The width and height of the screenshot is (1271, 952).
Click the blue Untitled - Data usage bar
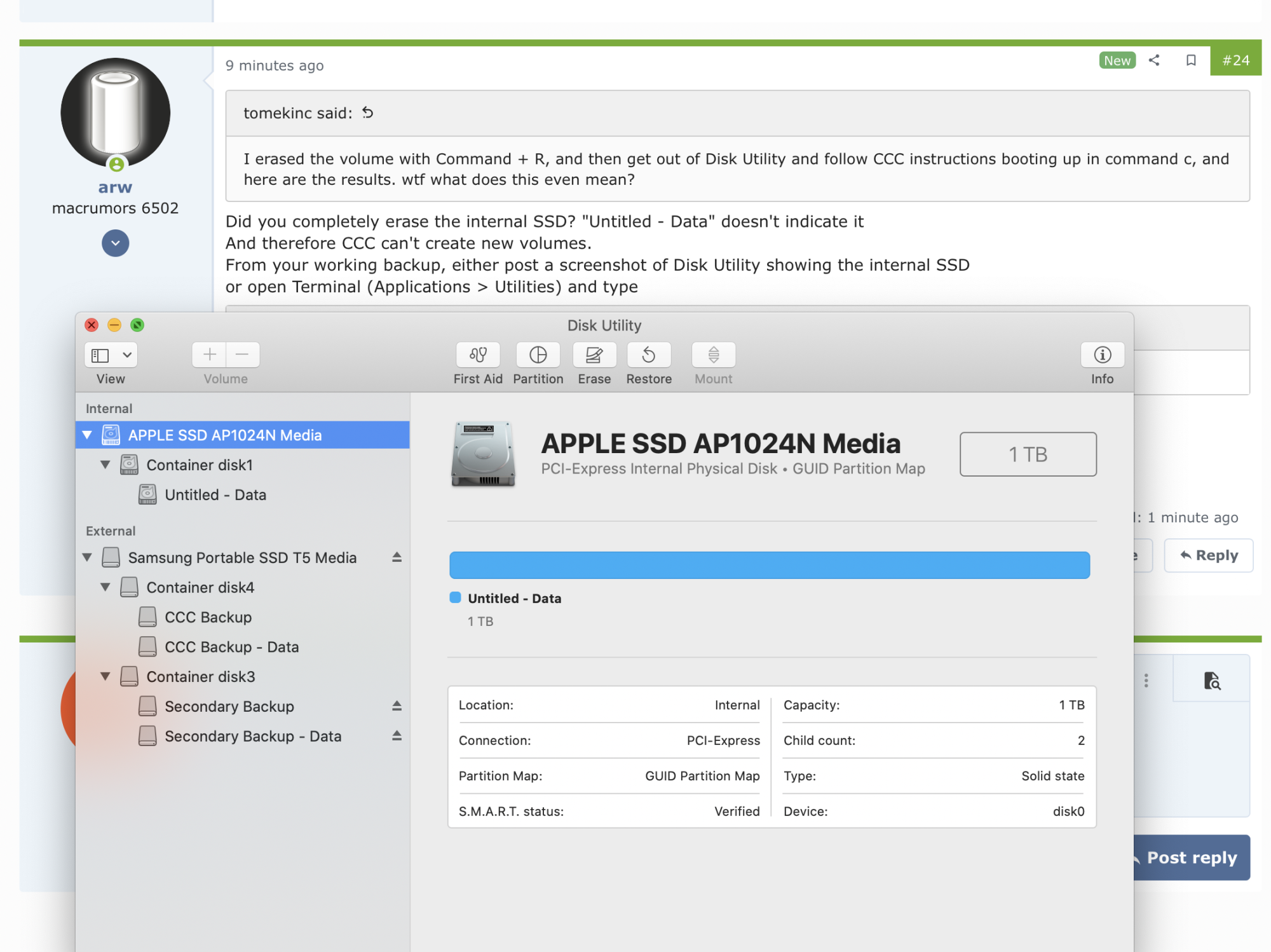point(769,565)
